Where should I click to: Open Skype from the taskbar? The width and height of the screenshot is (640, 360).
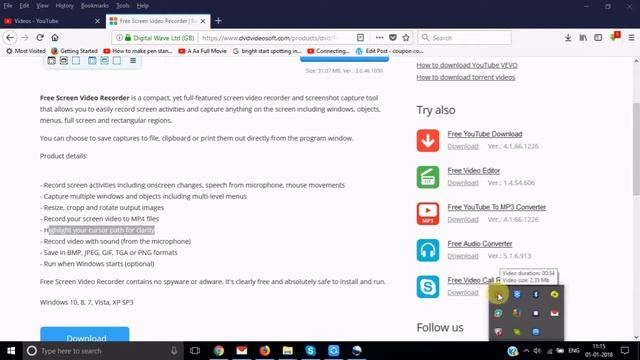pyautogui.click(x=311, y=351)
